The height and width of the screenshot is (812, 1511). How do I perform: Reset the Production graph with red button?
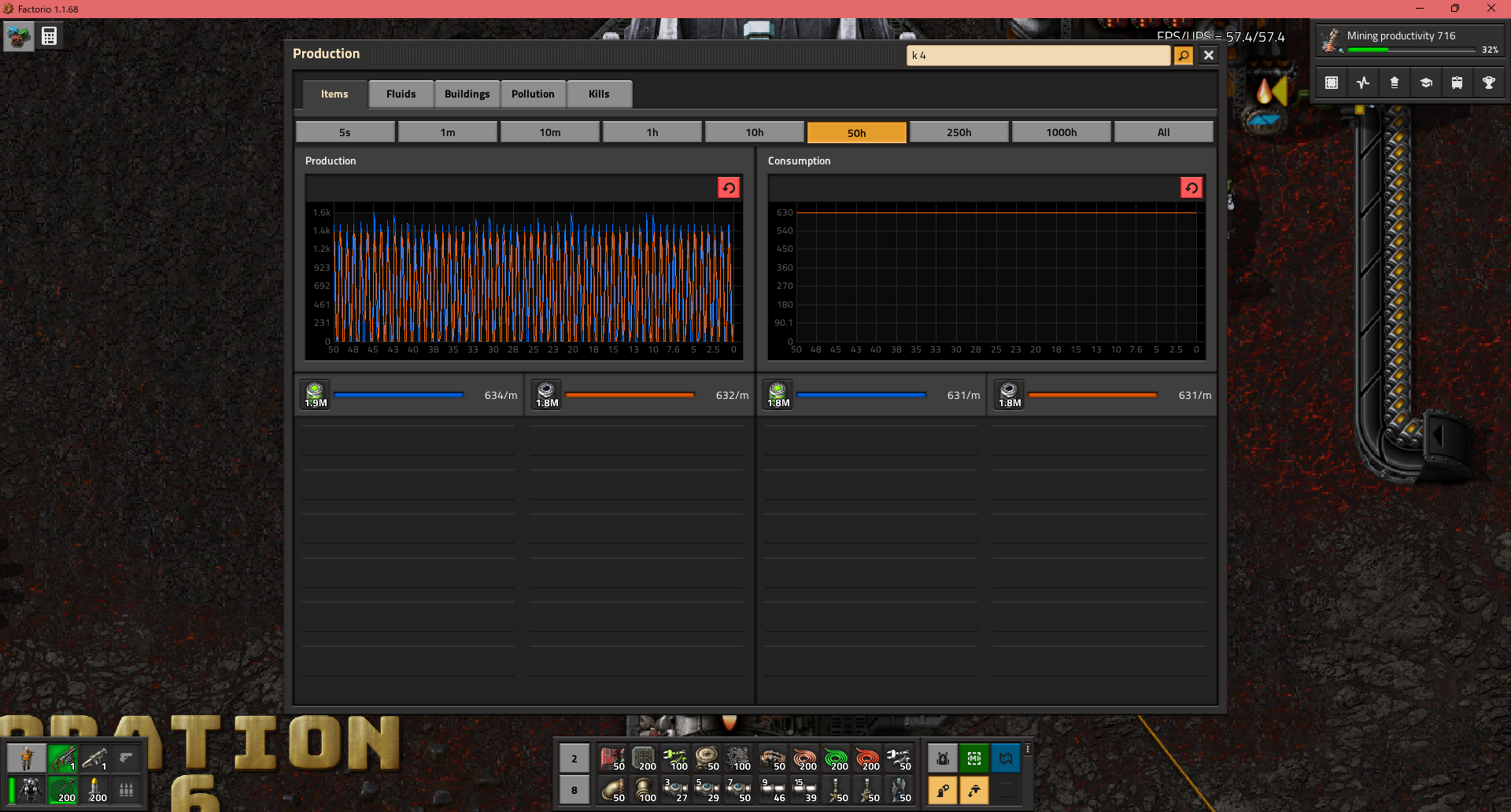tap(729, 188)
